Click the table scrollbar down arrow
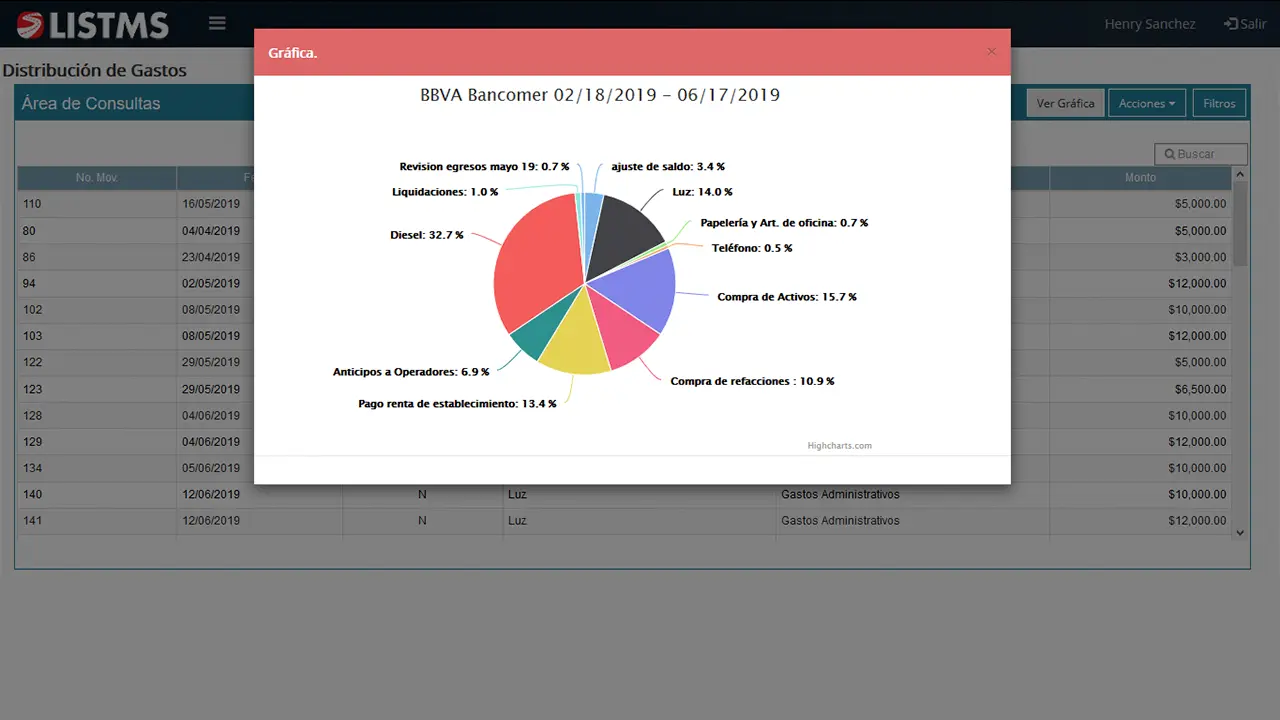The height and width of the screenshot is (720, 1280). (x=1240, y=534)
